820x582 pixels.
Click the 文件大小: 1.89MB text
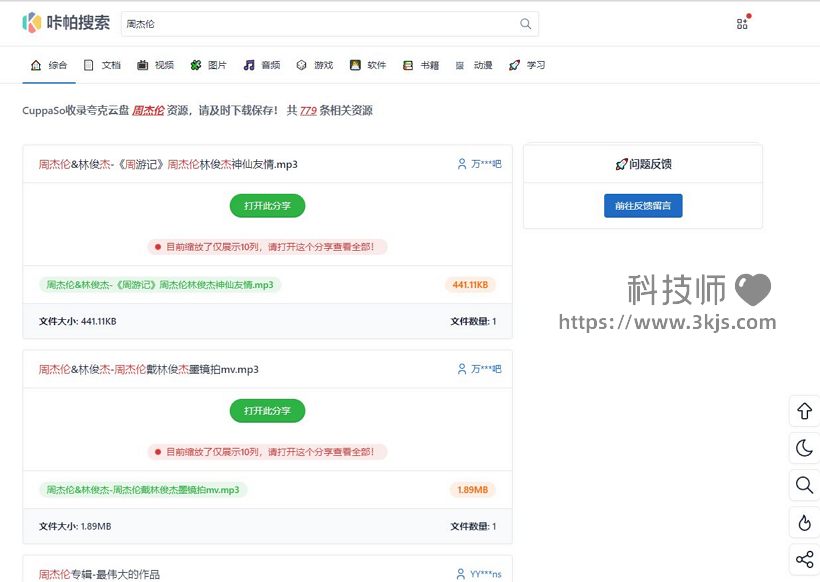coord(75,526)
